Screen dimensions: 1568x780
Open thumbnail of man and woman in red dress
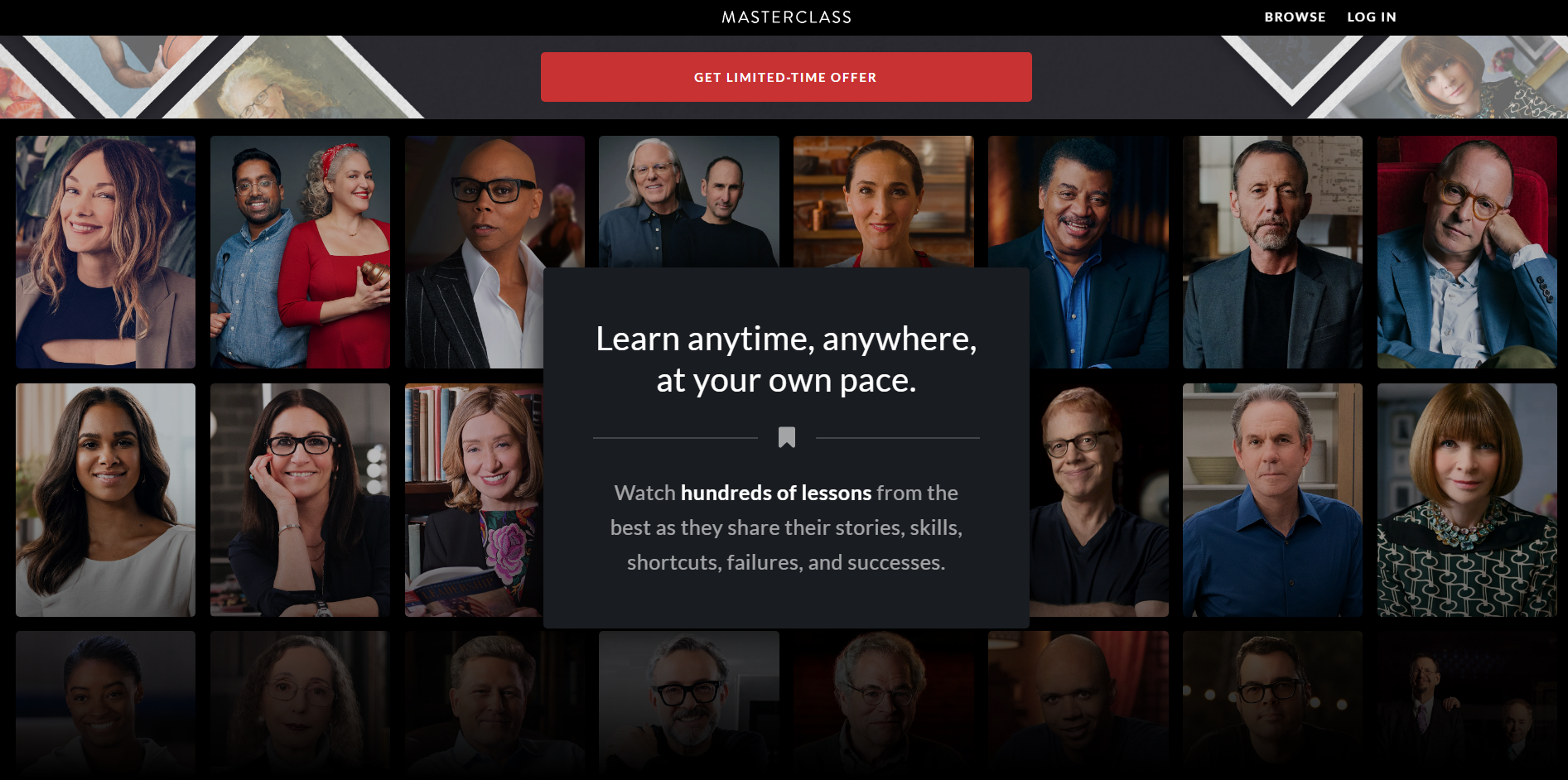[x=300, y=252]
